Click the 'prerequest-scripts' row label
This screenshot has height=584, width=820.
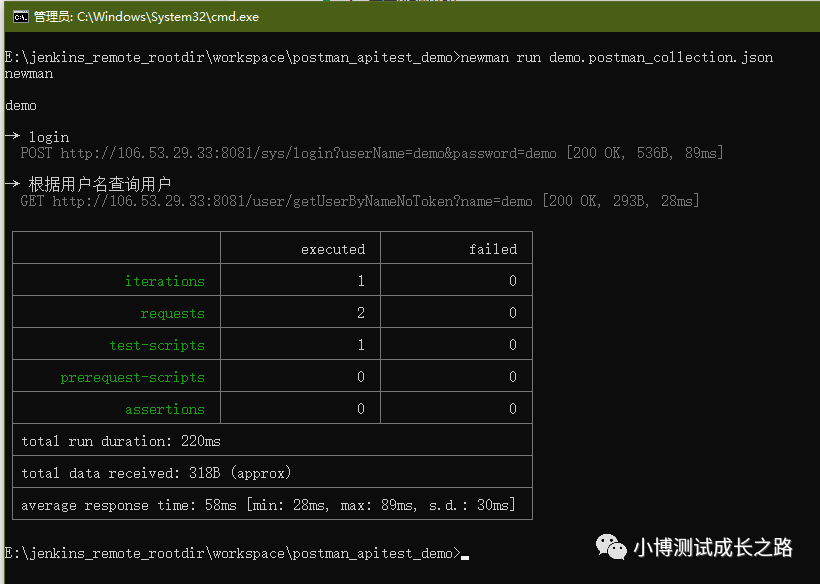coord(132,377)
